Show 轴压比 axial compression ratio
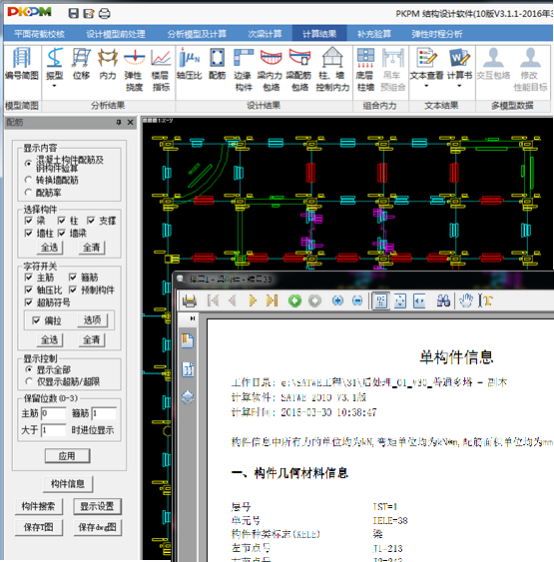554x562 pixels. 190,64
